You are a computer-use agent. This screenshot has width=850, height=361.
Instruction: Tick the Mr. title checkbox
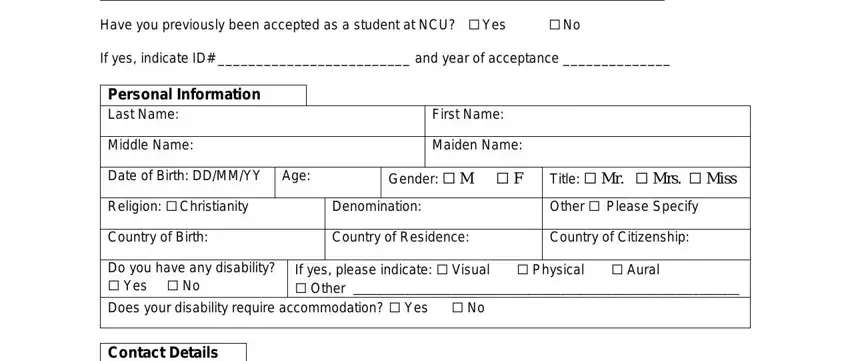pyautogui.click(x=590, y=178)
